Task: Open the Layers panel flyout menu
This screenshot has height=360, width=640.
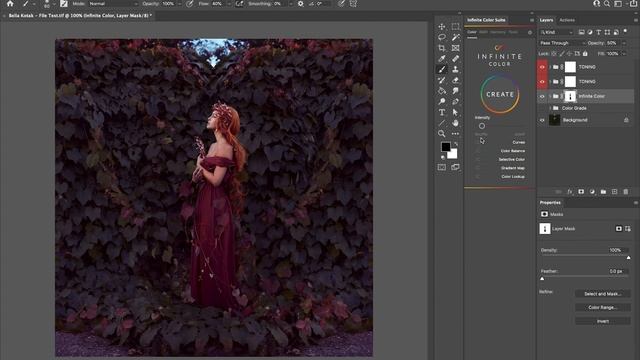Action: click(636, 20)
